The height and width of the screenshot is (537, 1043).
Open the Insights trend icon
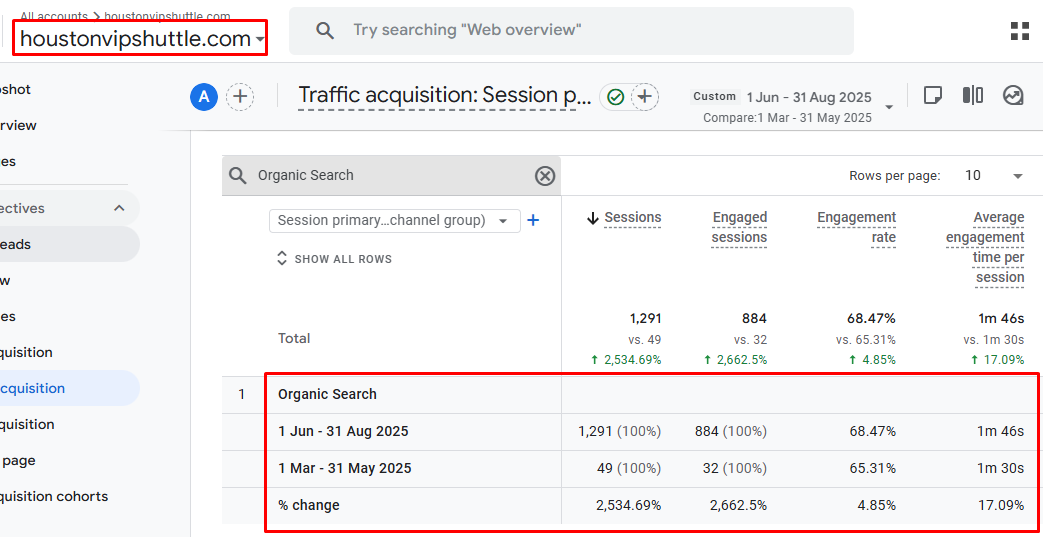[1013, 95]
